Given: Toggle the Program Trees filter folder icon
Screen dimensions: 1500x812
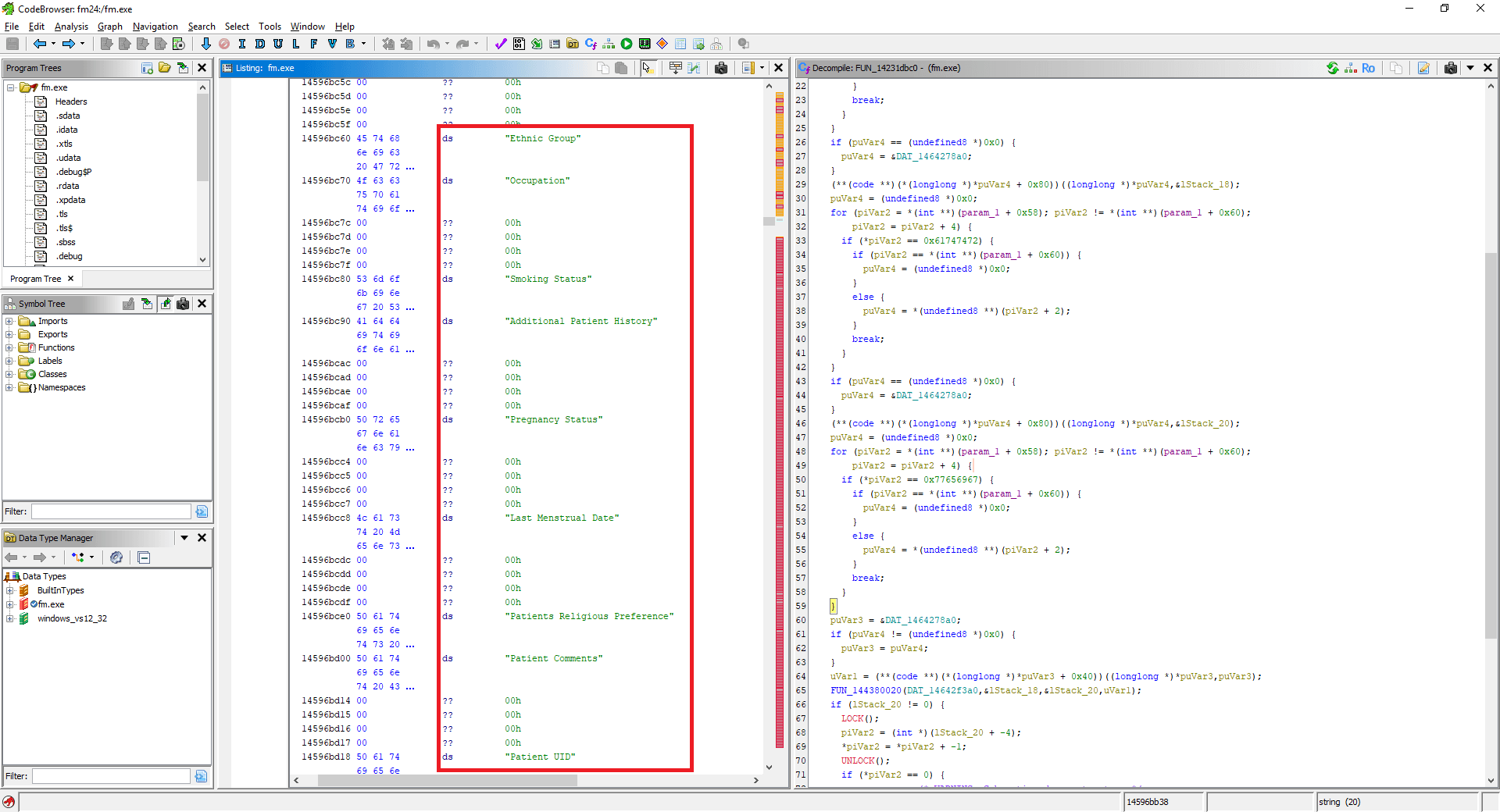Looking at the screenshot, I should coord(165,68).
